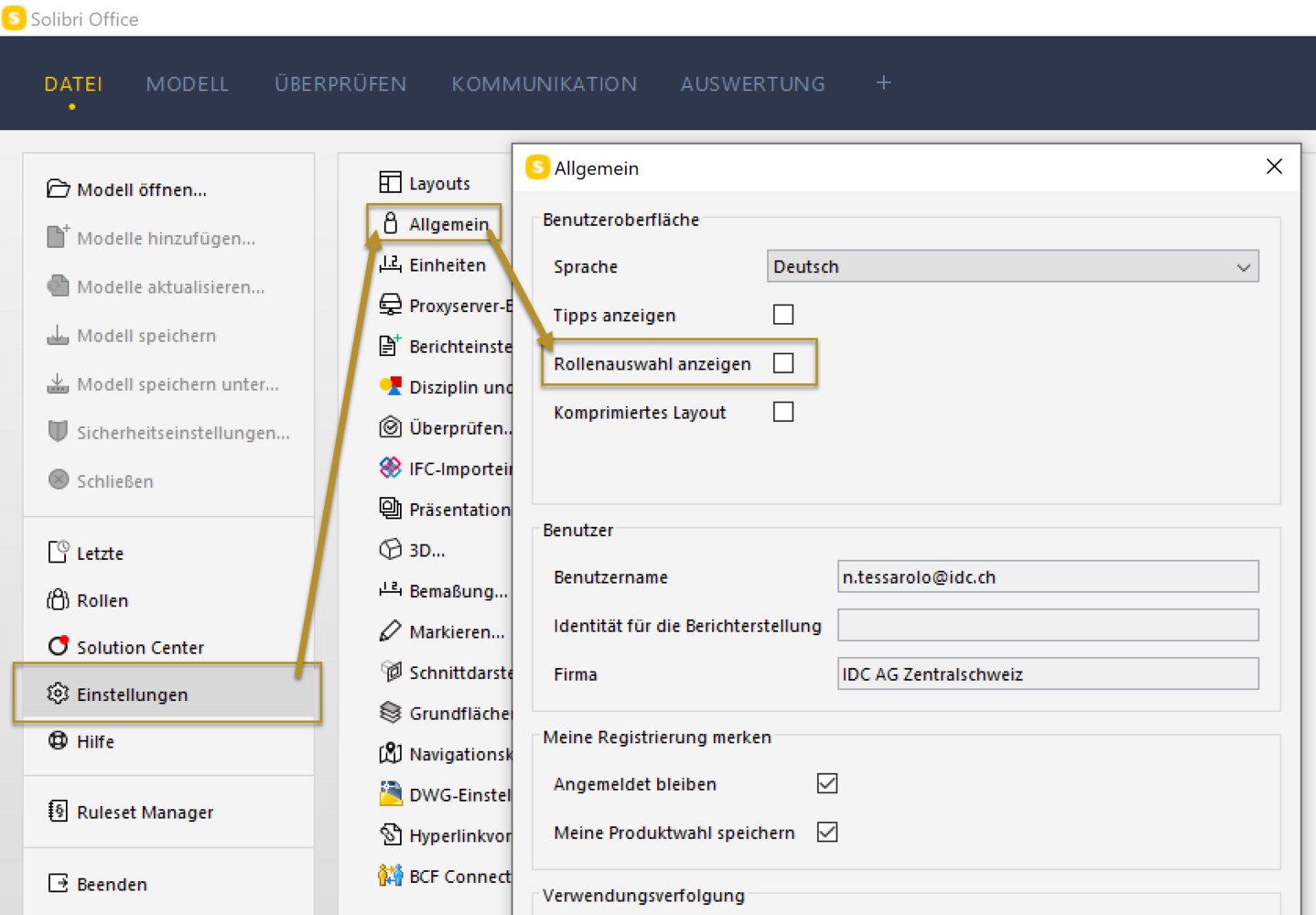The height and width of the screenshot is (915, 1316).
Task: Open the Navigationskarte settings entry
Action: click(444, 753)
